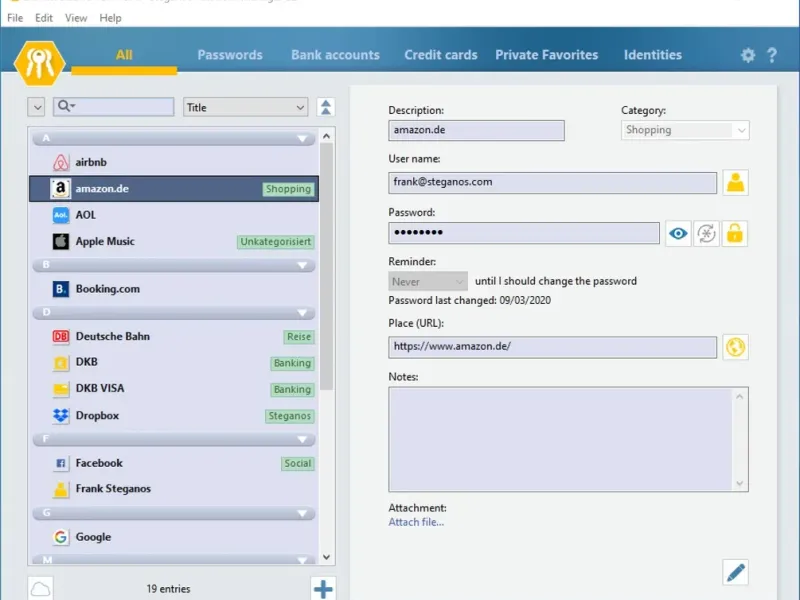
Task: Add new entry with plus icon
Action: click(323, 589)
